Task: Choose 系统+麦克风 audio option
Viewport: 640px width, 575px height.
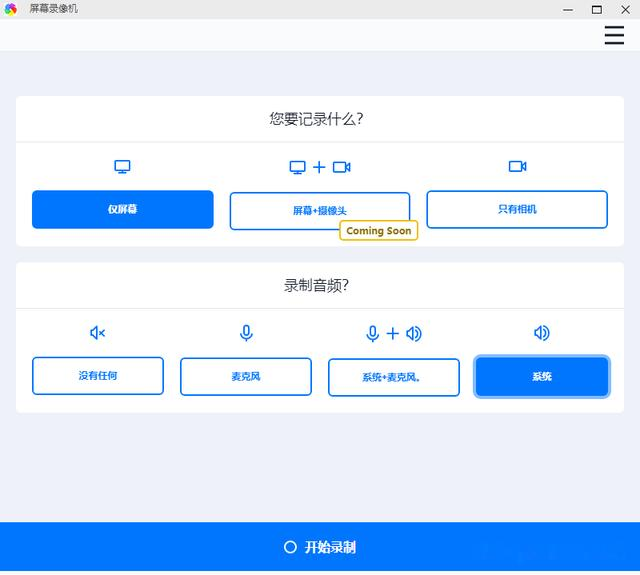Action: [x=394, y=377]
